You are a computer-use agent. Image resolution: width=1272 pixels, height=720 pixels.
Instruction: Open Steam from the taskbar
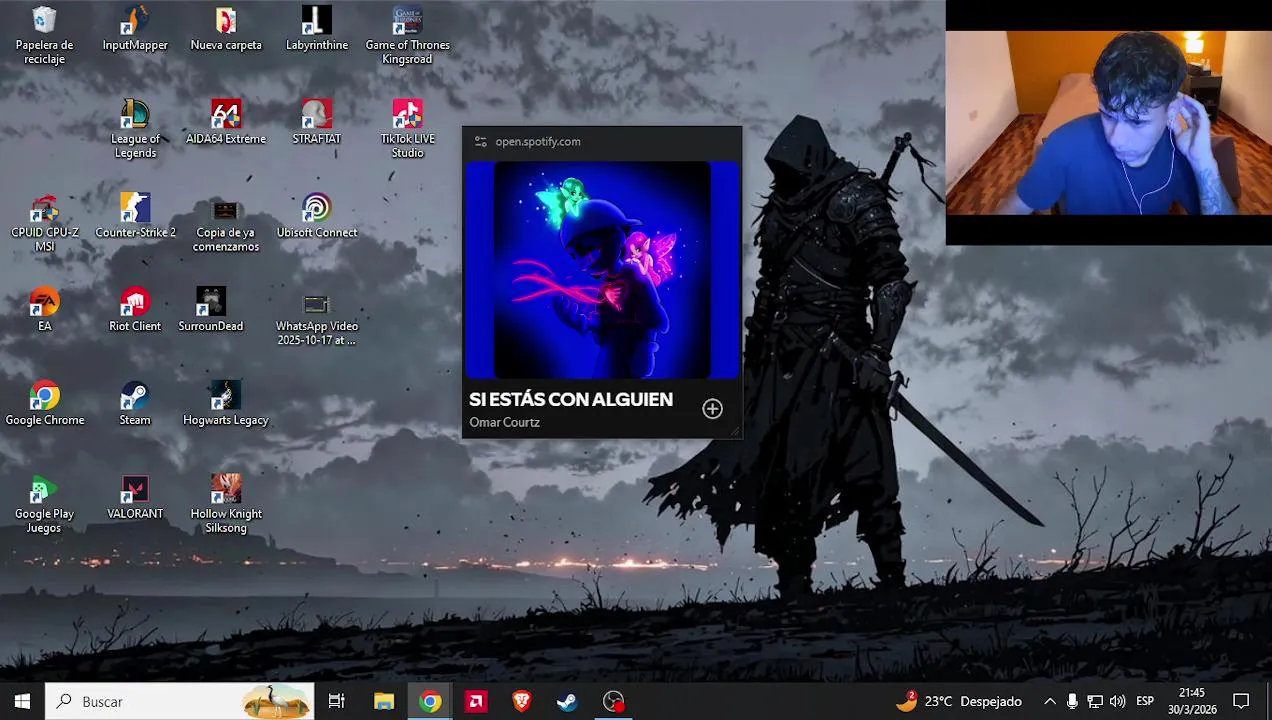tap(567, 701)
